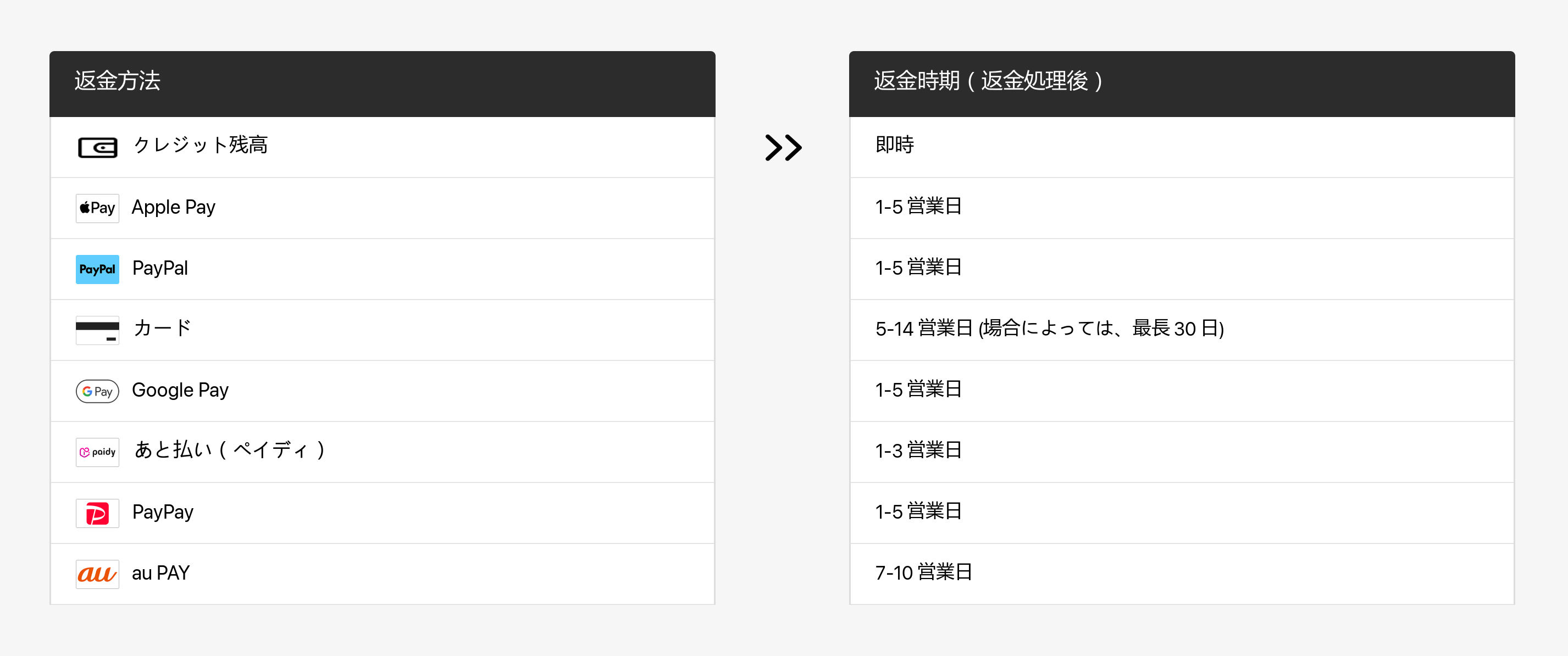Click the double chevron arrow between tables

pos(783,147)
